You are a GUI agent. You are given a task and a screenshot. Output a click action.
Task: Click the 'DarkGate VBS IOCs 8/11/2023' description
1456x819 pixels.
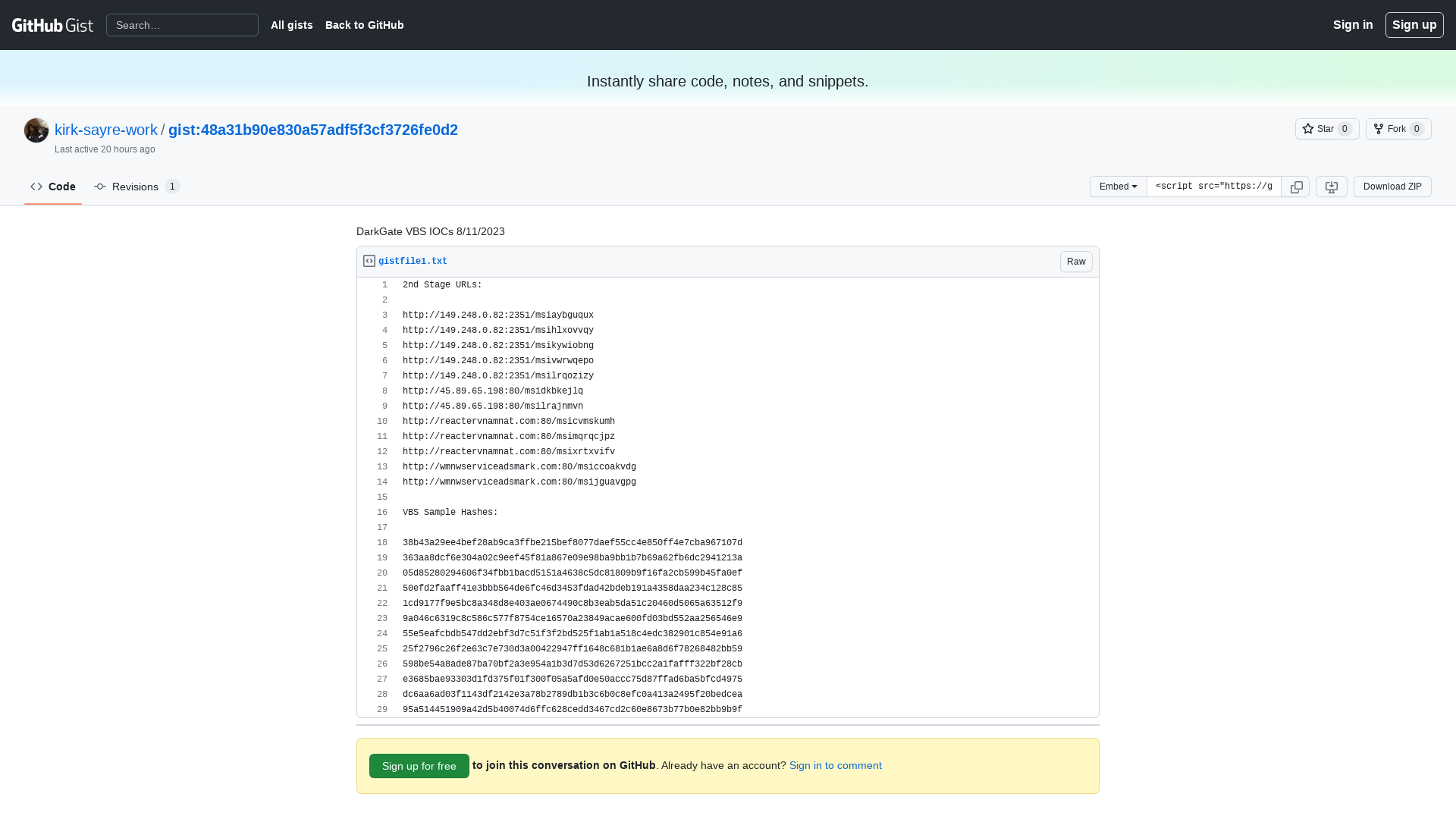tap(431, 231)
